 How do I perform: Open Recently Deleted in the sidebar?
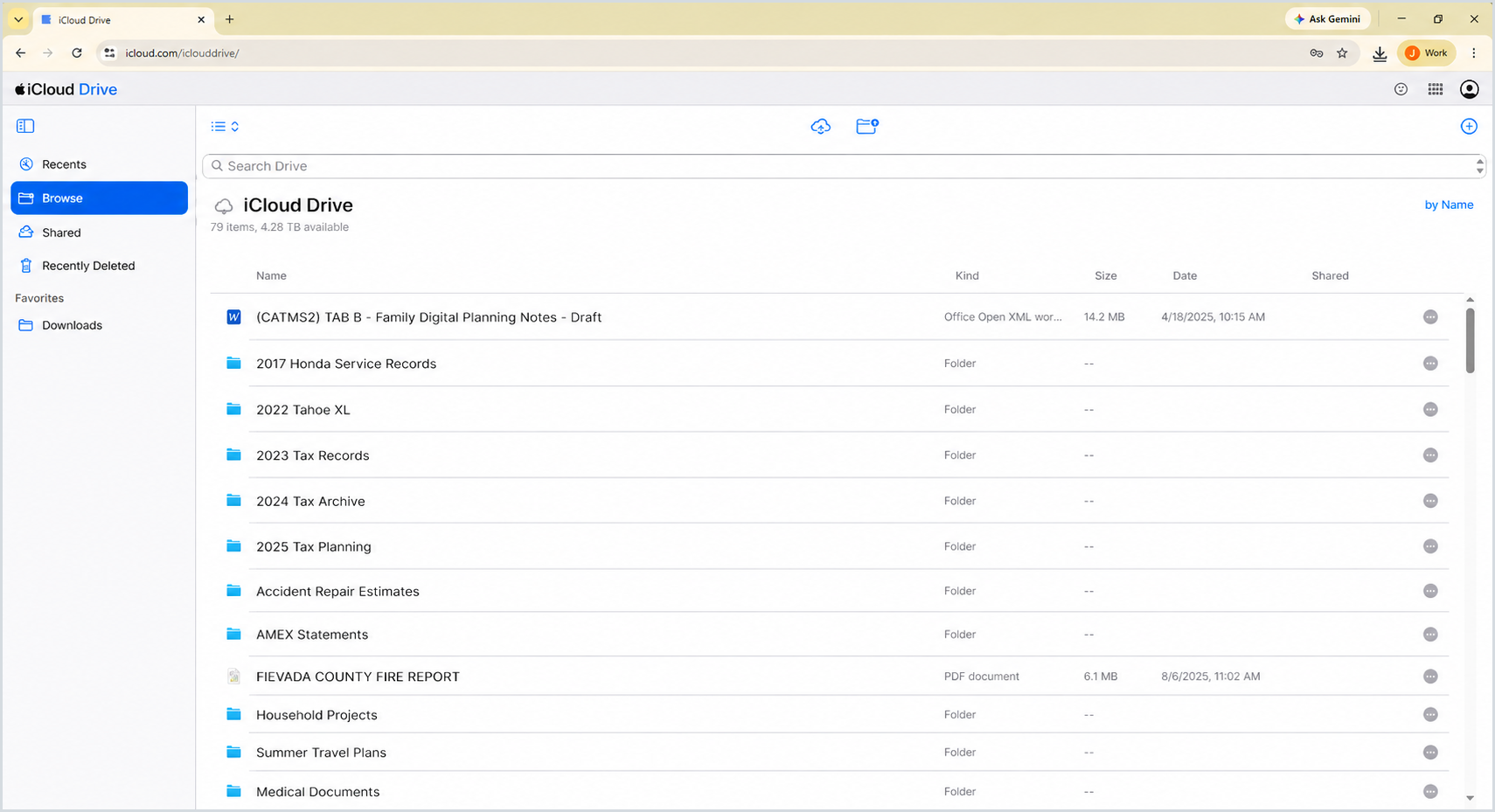click(x=99, y=266)
